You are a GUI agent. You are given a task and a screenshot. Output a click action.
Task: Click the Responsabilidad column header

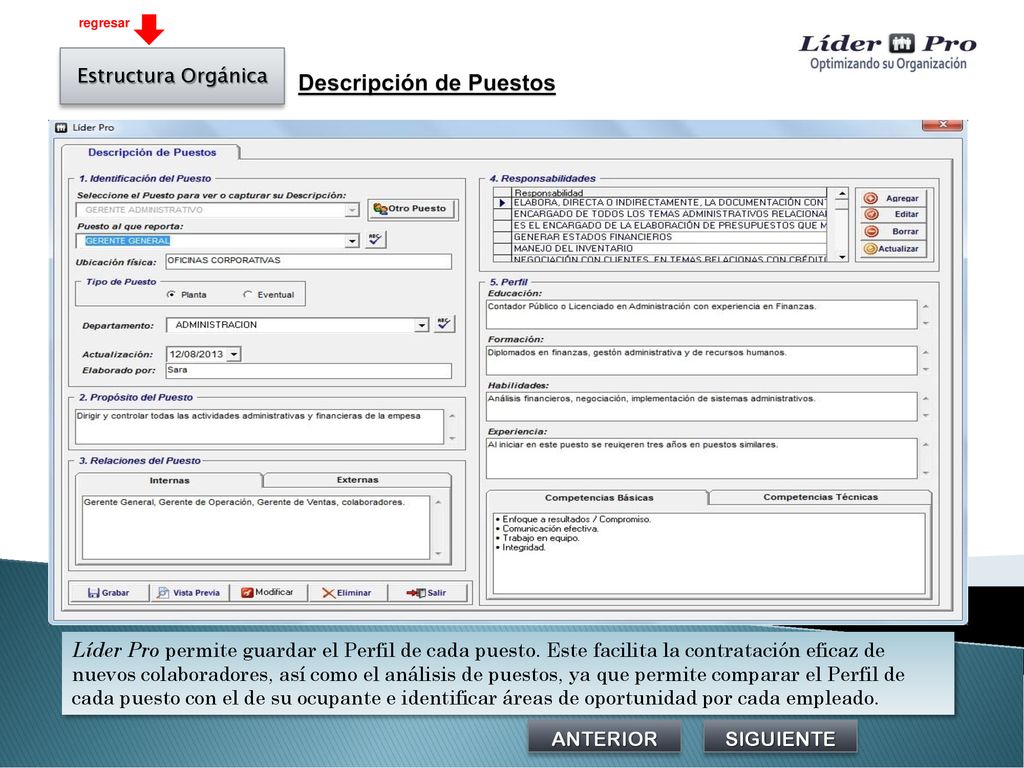pos(669,193)
